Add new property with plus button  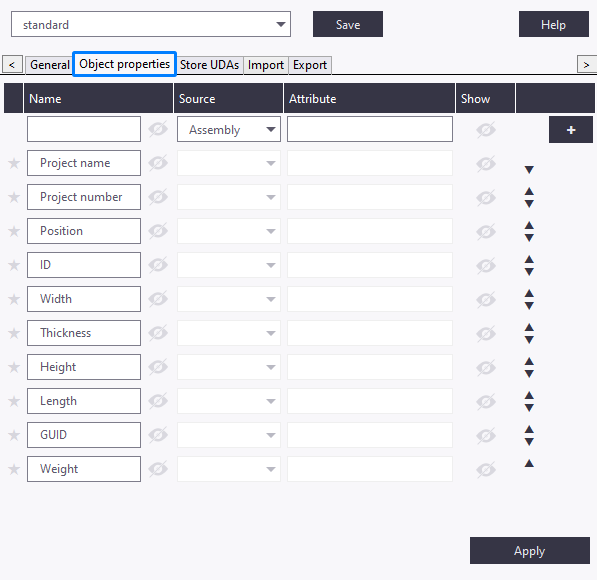pos(571,130)
